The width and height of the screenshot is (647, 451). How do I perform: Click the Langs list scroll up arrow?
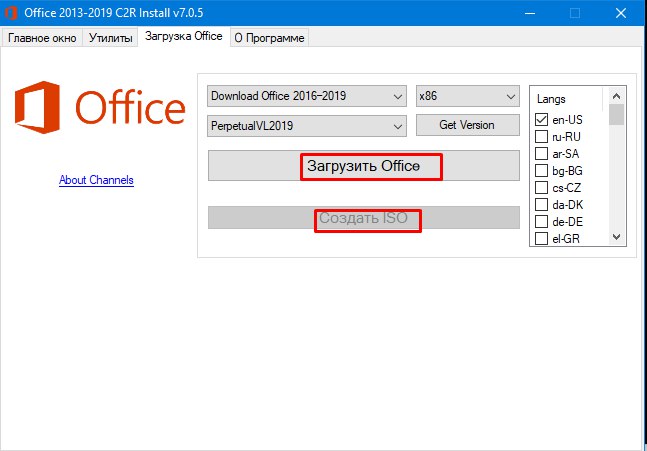616,96
